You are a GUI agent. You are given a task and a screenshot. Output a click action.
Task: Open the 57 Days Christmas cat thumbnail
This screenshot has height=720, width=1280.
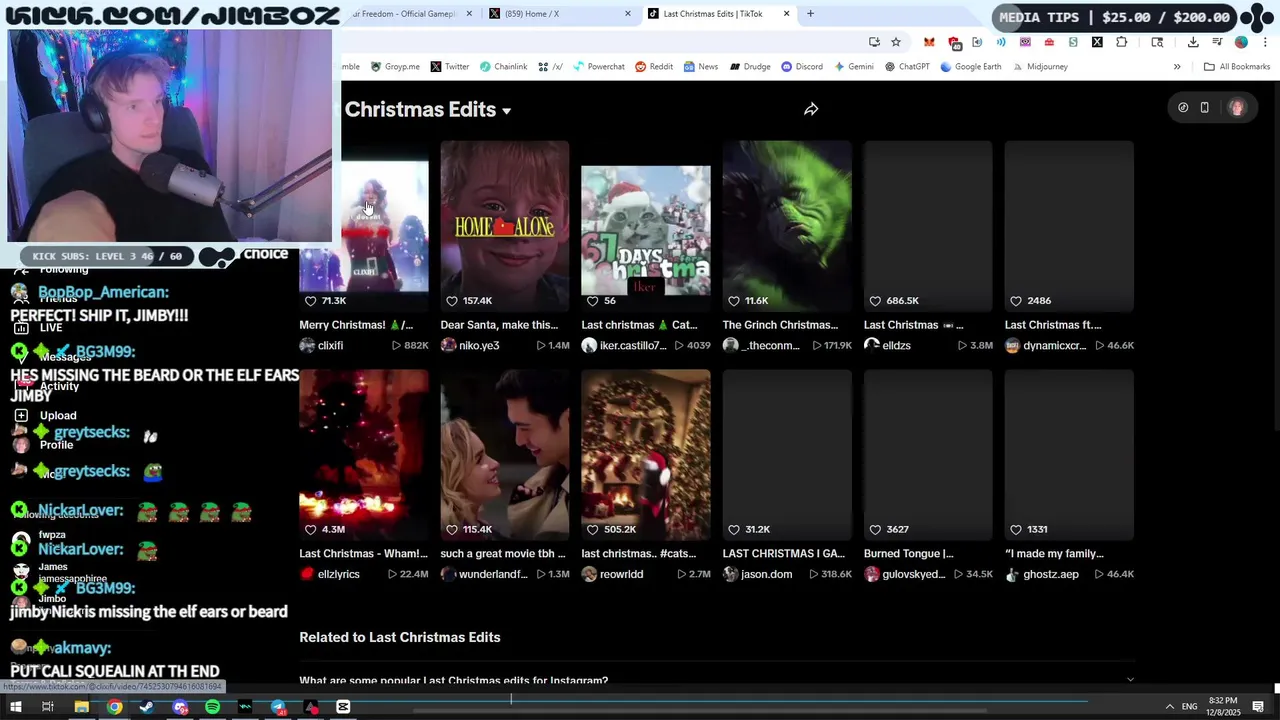(646, 226)
